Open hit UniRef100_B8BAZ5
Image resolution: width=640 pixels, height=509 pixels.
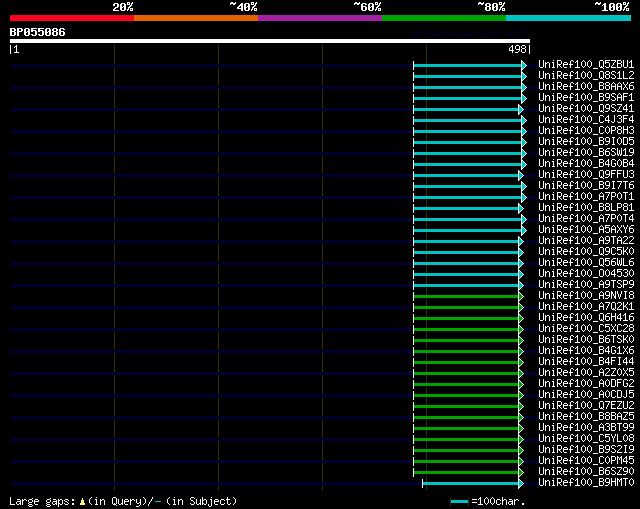586,417
